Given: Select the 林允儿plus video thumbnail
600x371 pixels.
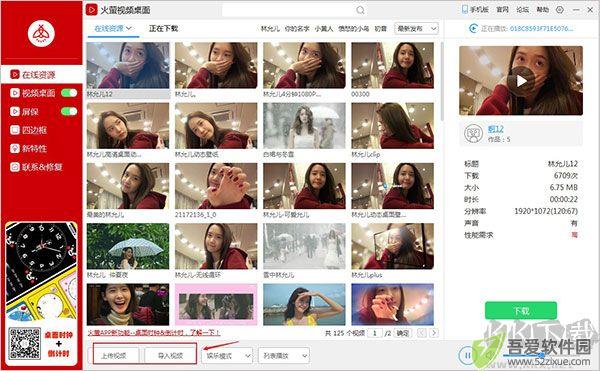Looking at the screenshot, I should pyautogui.click(x=393, y=246).
